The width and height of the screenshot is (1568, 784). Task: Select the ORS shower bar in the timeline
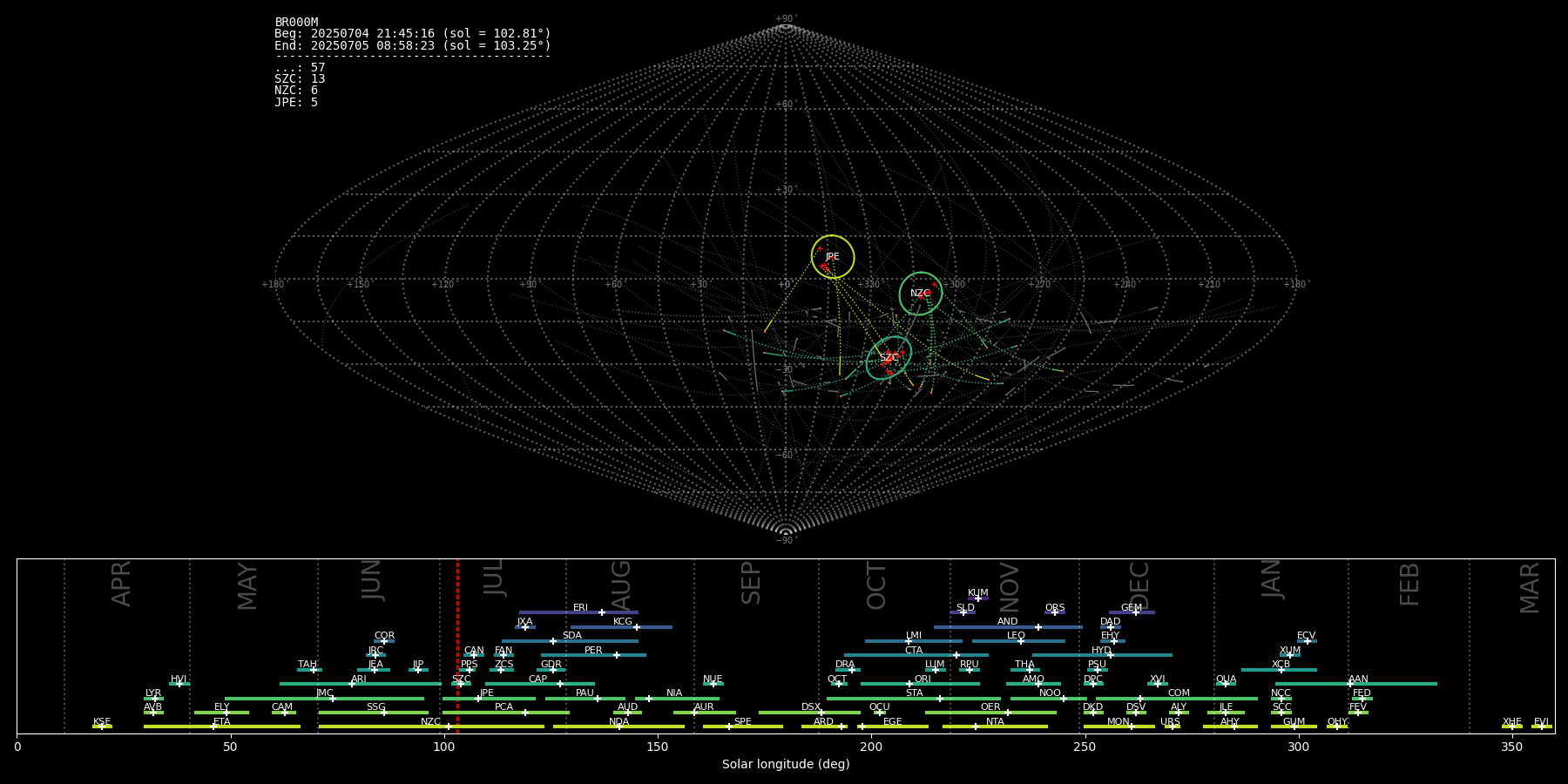point(1055,612)
